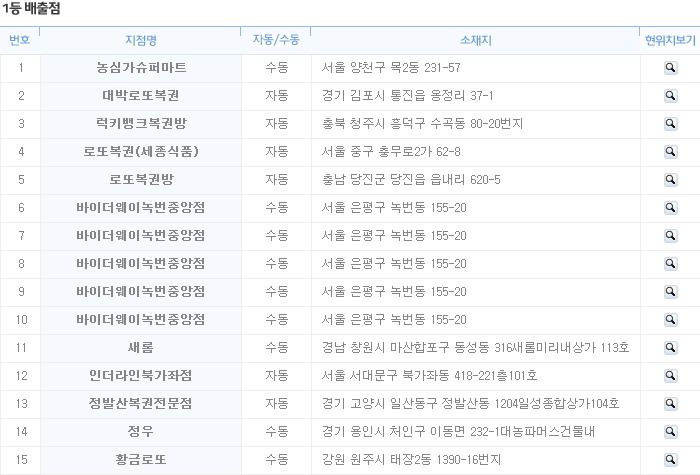Click magnifier icon in row number 6

pyautogui.click(x=670, y=208)
